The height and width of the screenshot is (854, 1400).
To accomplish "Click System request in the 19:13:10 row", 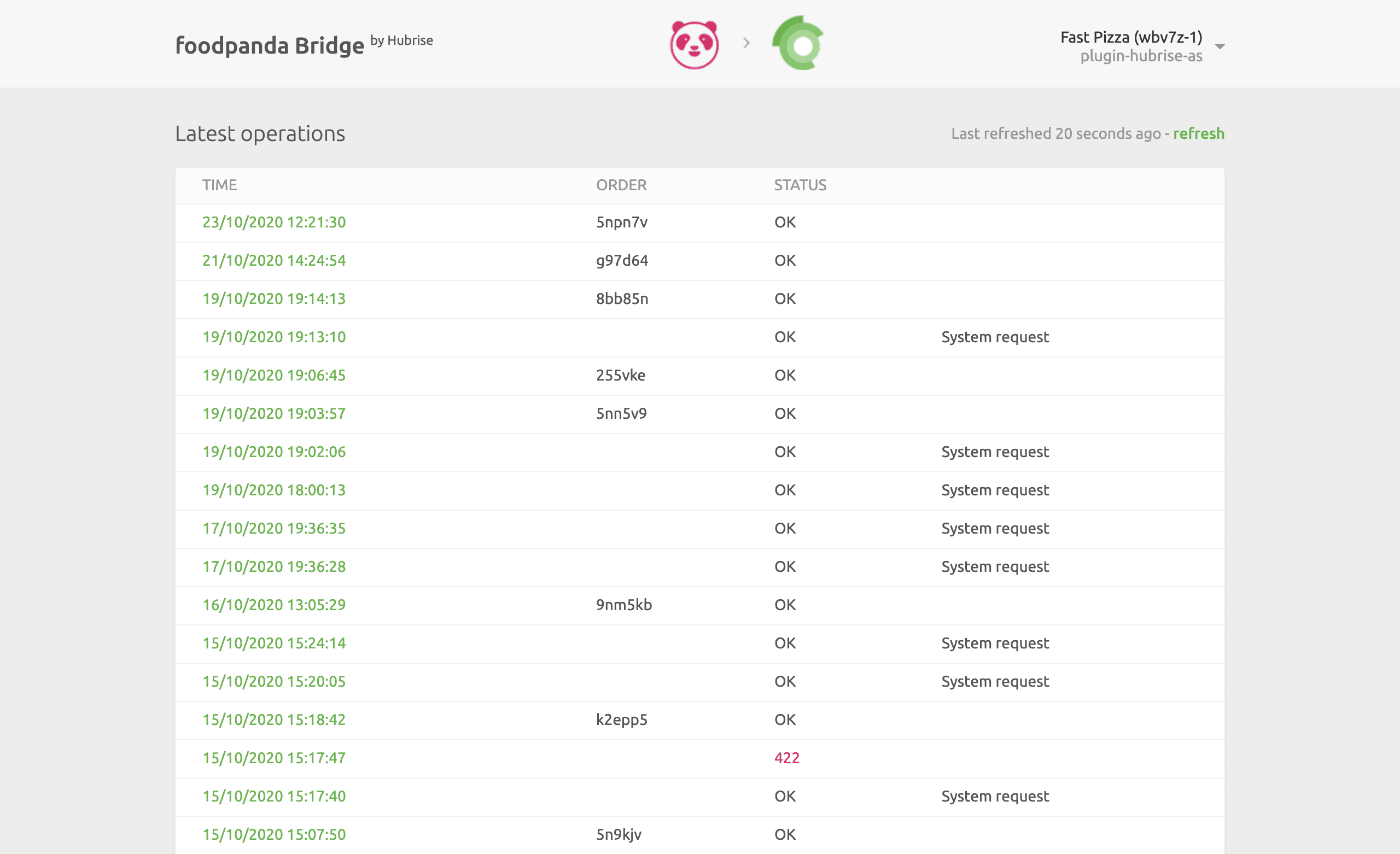I will pyautogui.click(x=995, y=337).
